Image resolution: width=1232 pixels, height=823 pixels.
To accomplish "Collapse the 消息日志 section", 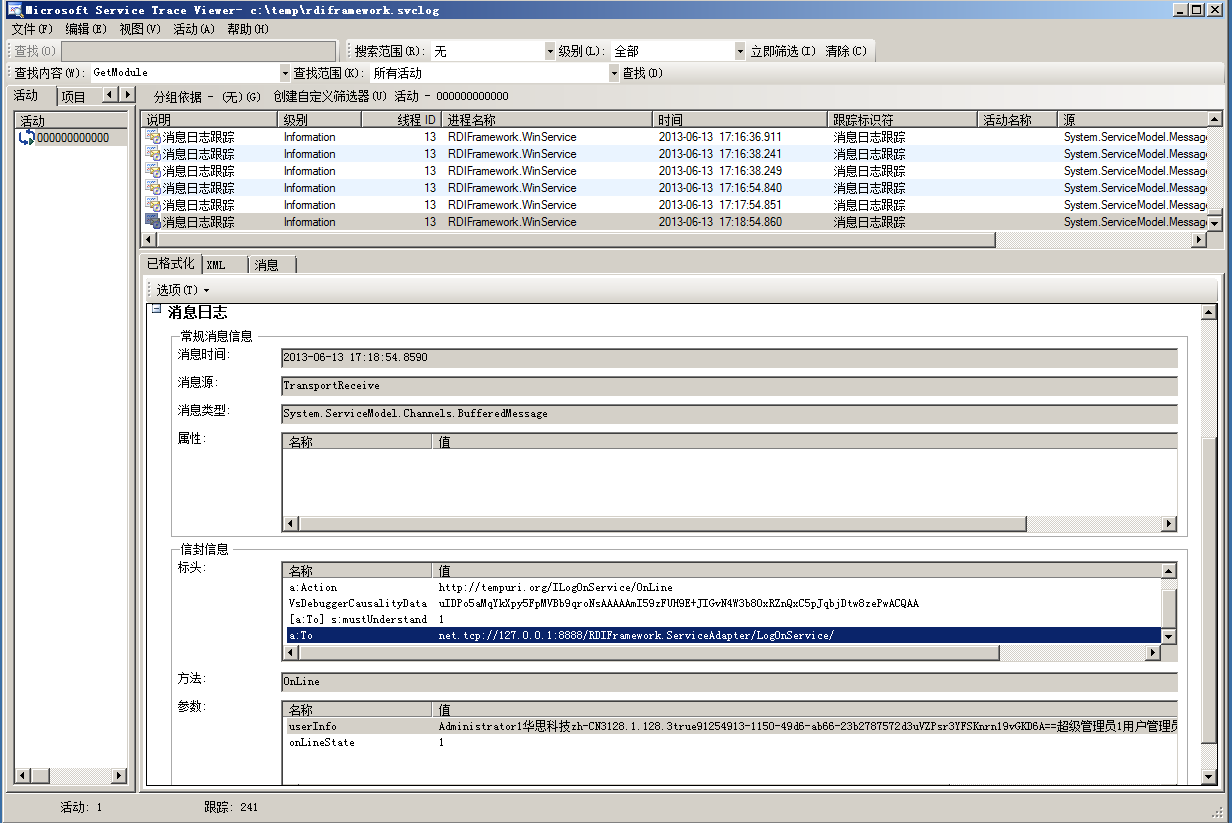I will pos(155,311).
